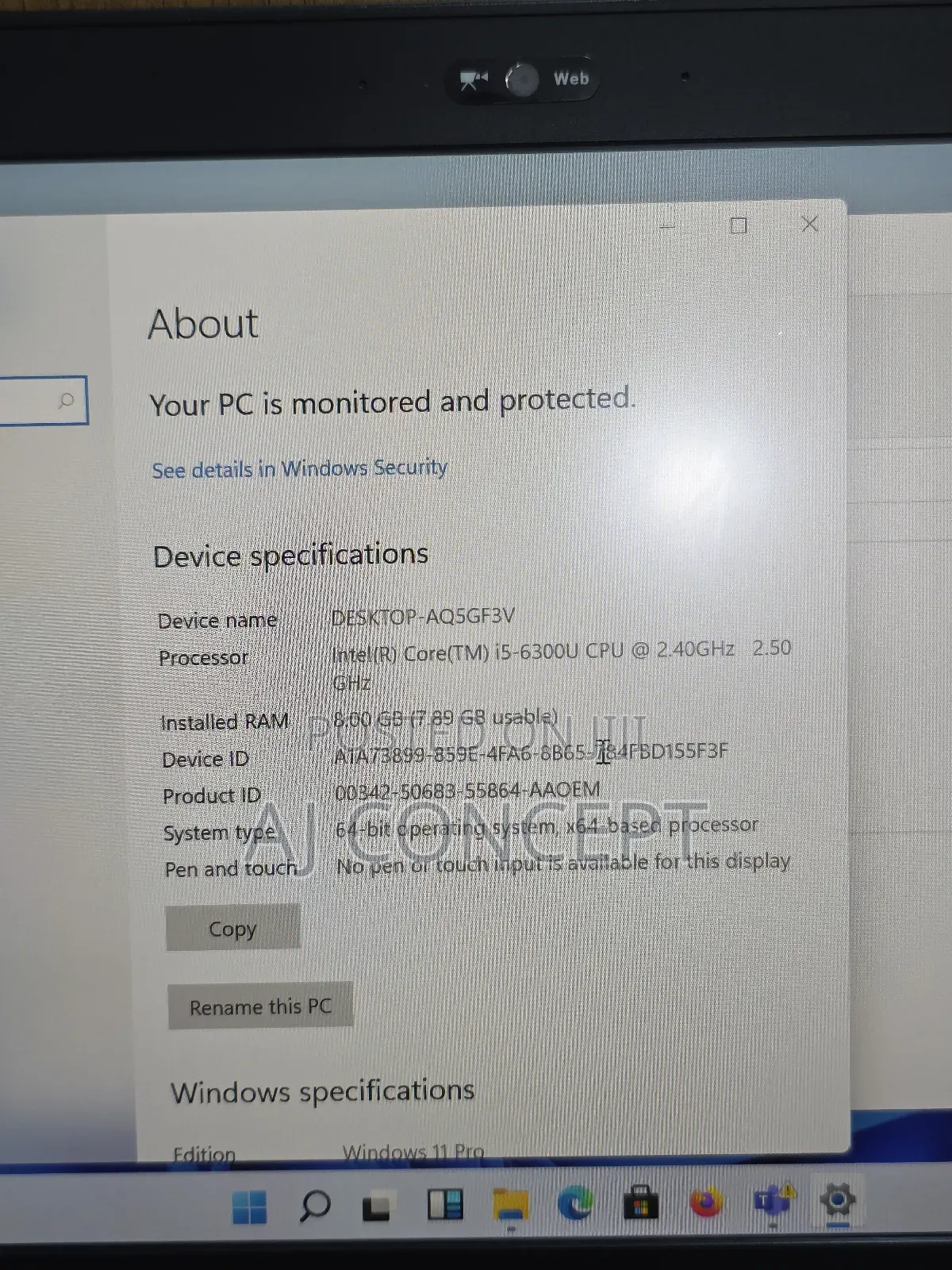This screenshot has width=952, height=1270.
Task: Click the Pen and touch label
Action: (231, 869)
